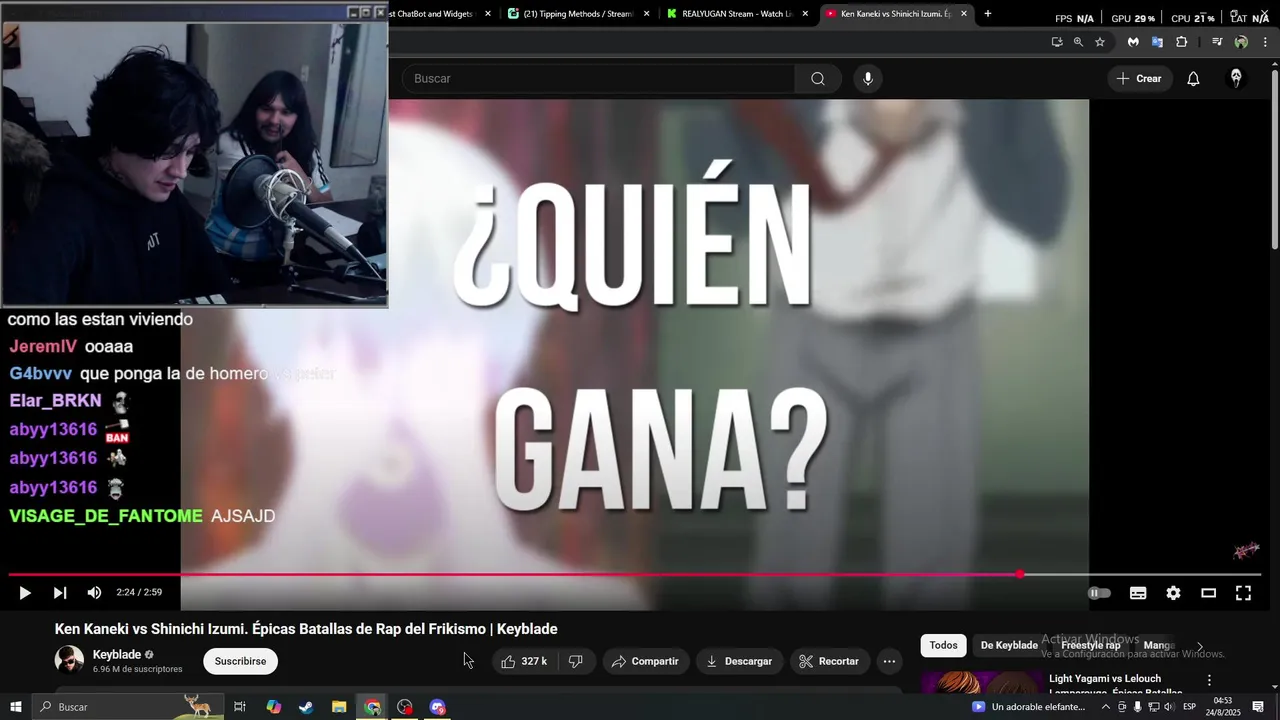Viewport: 1280px width, 720px height.
Task: Like the video with 327 k likes
Action: point(524,661)
